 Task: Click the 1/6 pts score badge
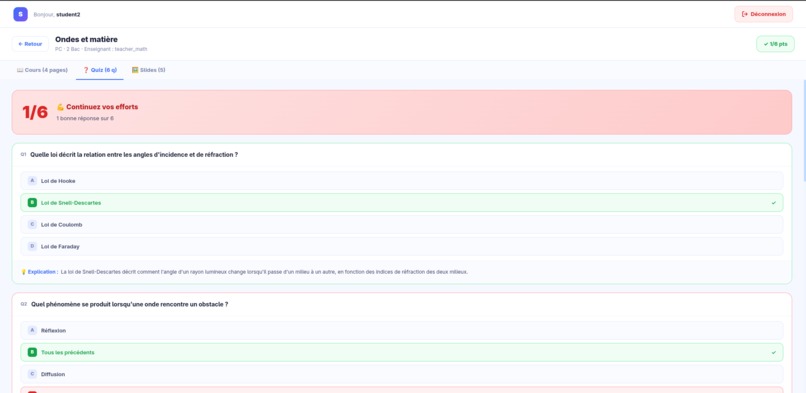pyautogui.click(x=775, y=44)
